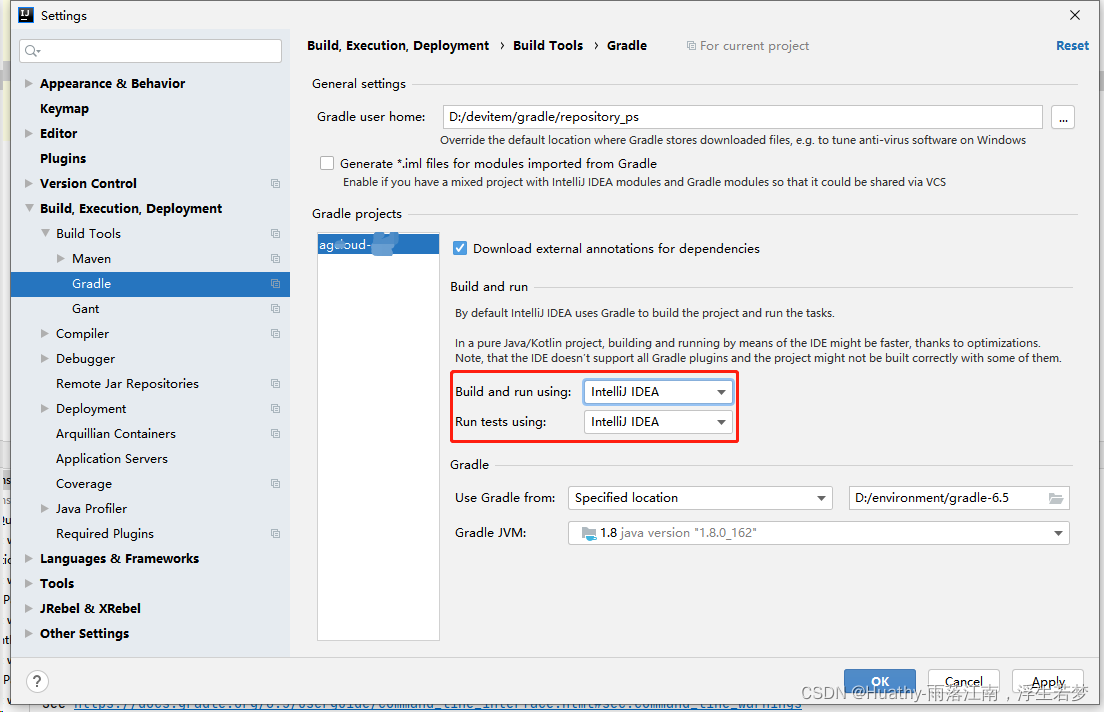This screenshot has height=712, width=1104.
Task: Collapse the Build Tools node
Action: pos(45,233)
